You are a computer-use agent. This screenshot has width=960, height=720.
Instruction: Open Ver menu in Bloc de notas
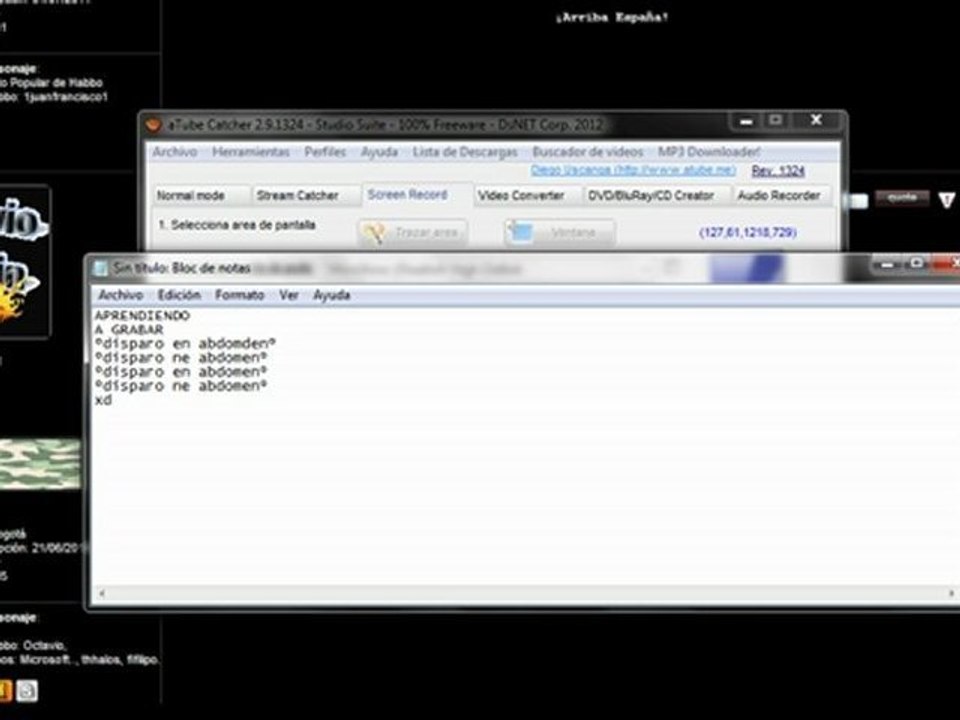[288, 295]
